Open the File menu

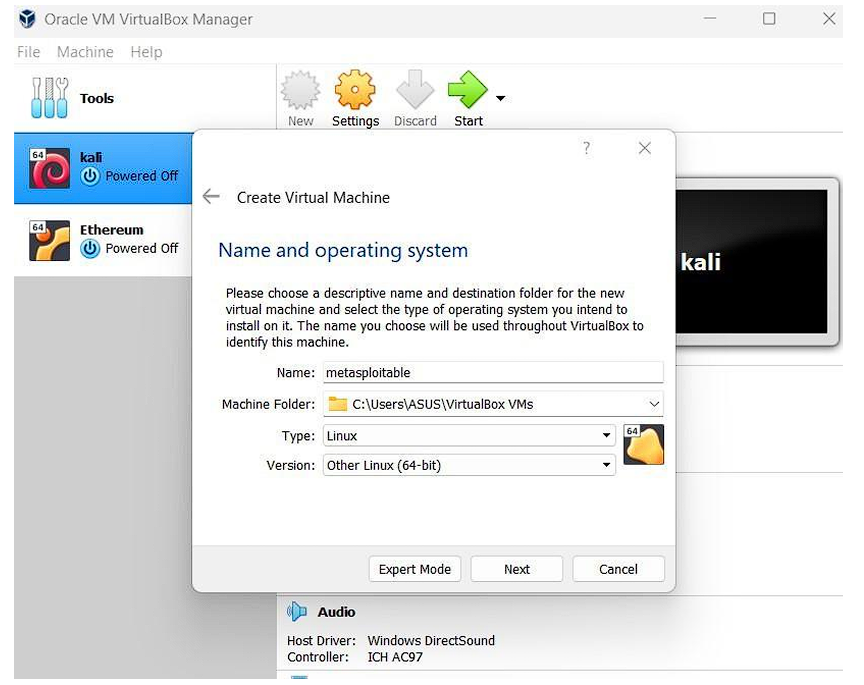coord(28,52)
